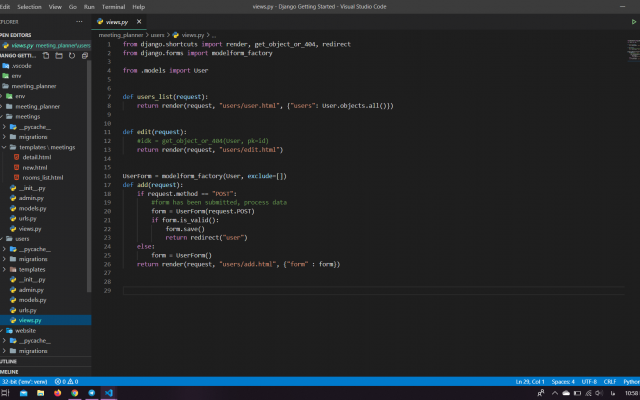Open the Run menu

[89, 7]
